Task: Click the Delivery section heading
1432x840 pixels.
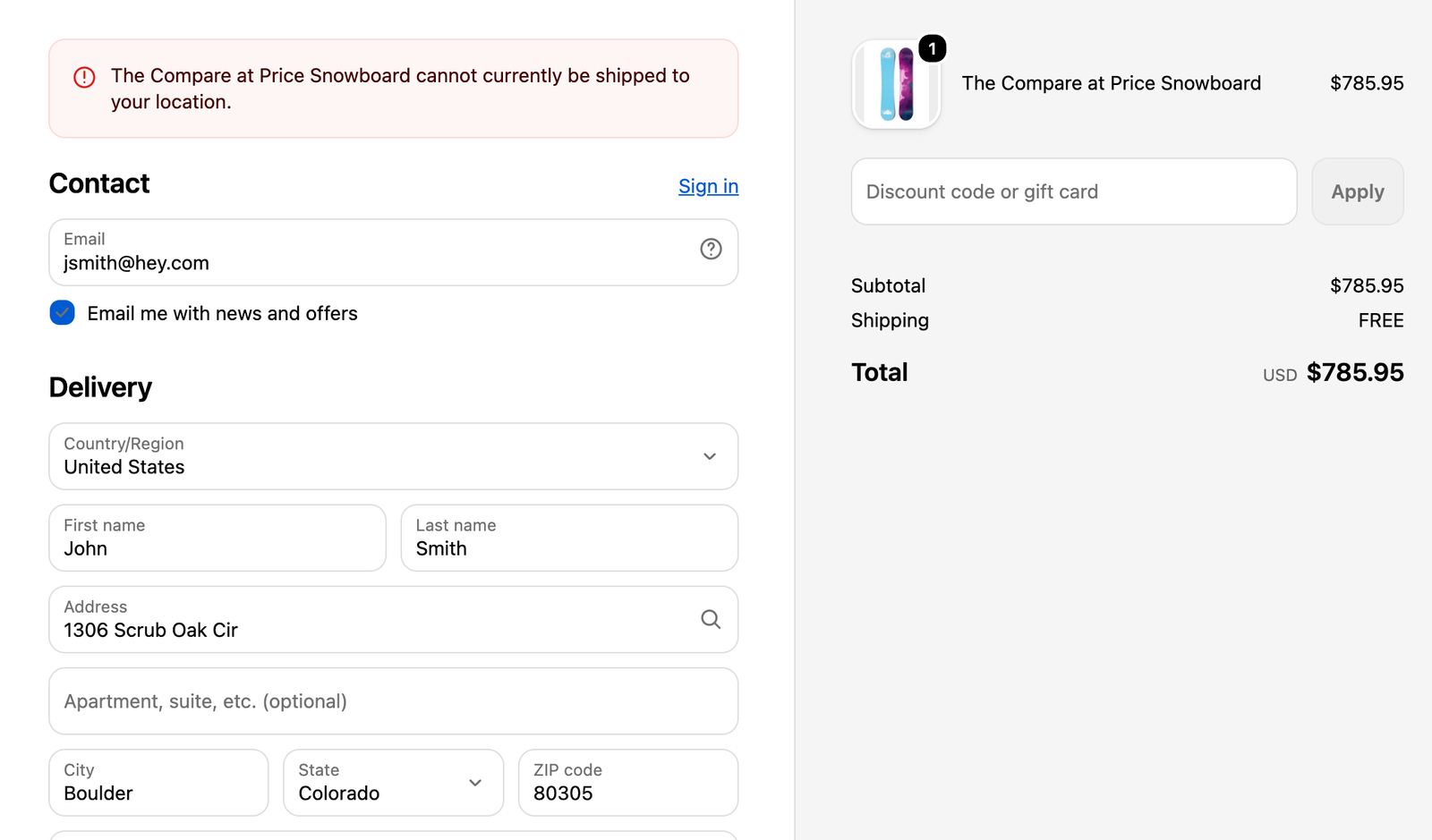Action: [x=100, y=387]
